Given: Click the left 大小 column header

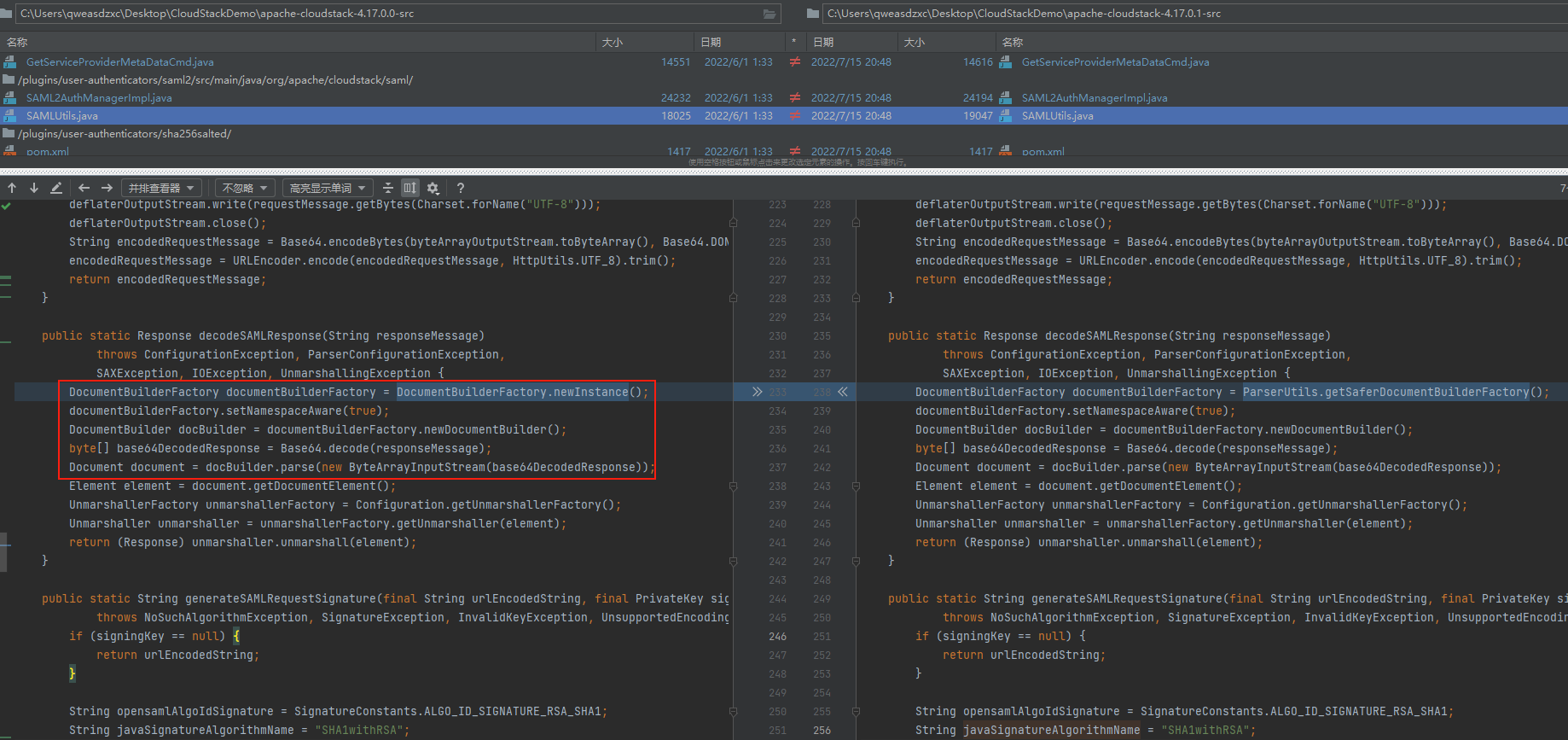Looking at the screenshot, I should 612,42.
